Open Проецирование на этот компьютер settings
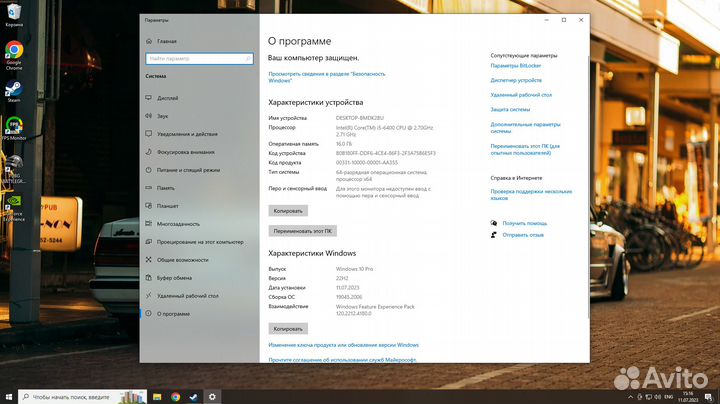 pos(199,241)
